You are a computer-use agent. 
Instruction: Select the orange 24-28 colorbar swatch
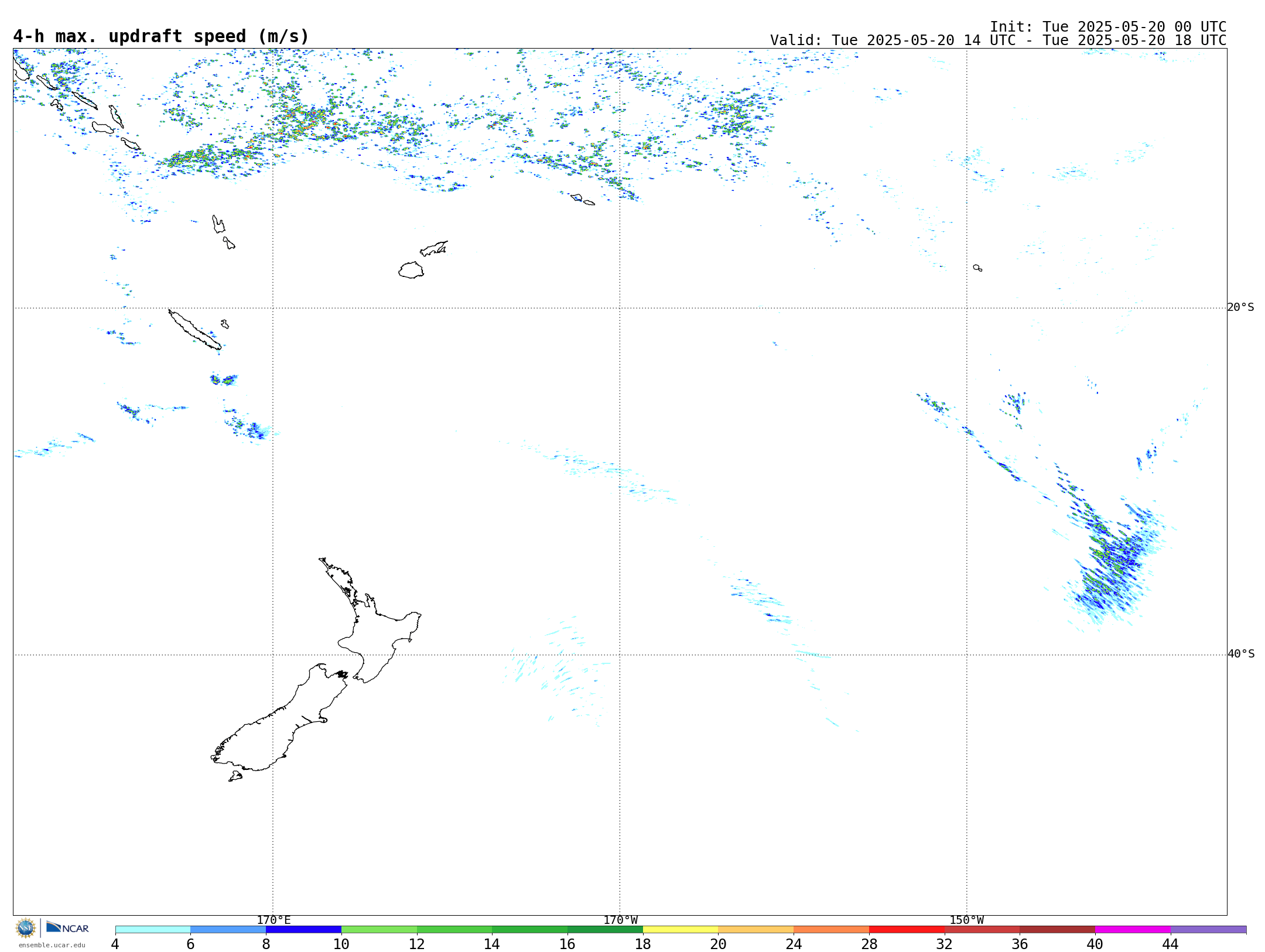point(832,930)
